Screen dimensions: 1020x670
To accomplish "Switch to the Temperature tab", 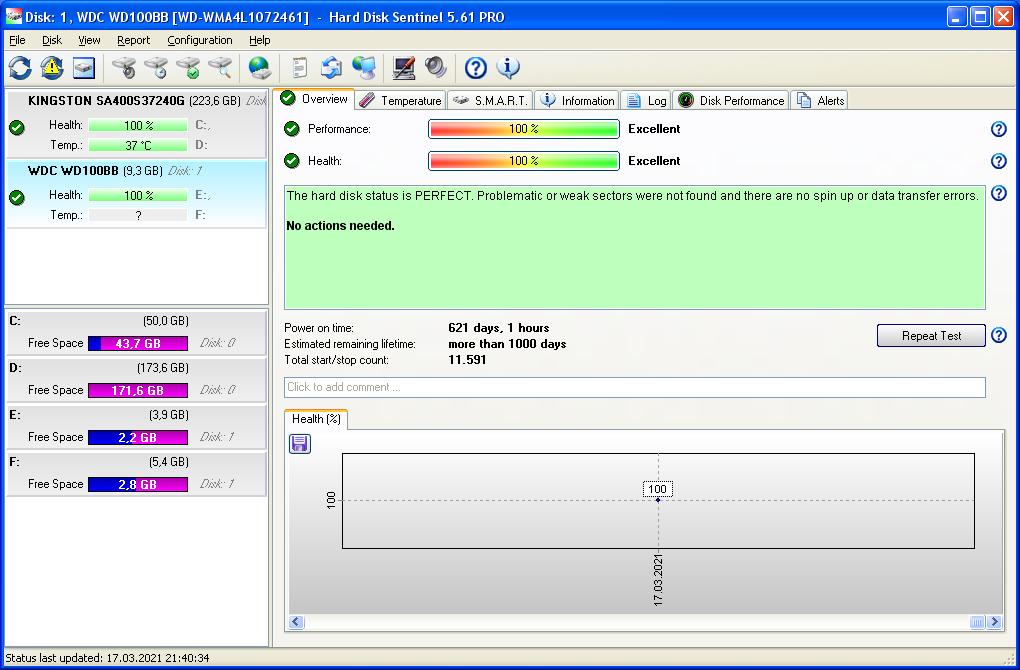I will click(x=401, y=100).
